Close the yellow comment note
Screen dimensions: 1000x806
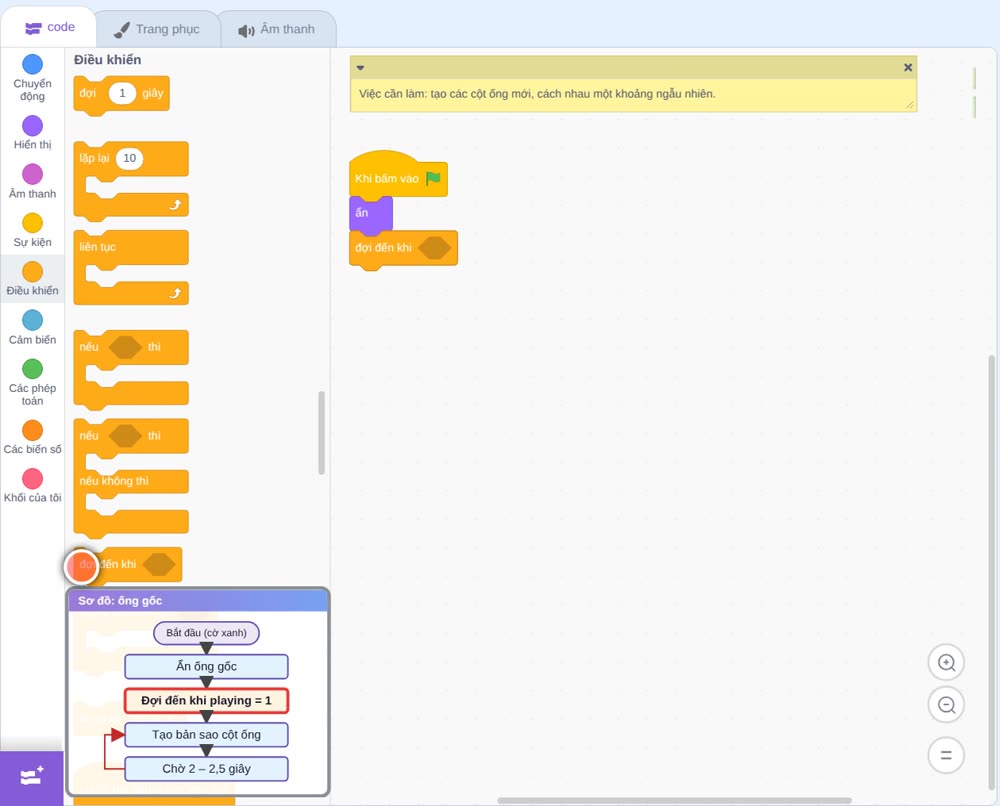pos(908,68)
